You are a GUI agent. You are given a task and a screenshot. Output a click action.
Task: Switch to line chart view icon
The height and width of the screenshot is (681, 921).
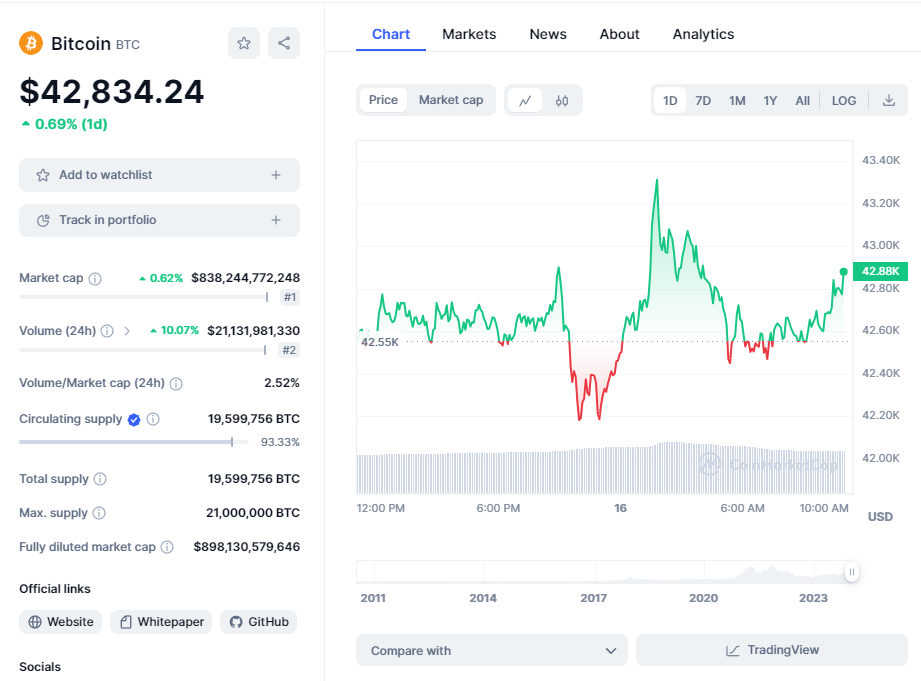tap(525, 100)
